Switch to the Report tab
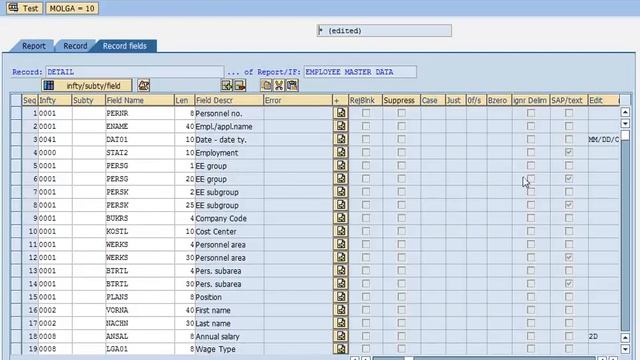Viewport: 640px width, 360px height. click(x=33, y=46)
